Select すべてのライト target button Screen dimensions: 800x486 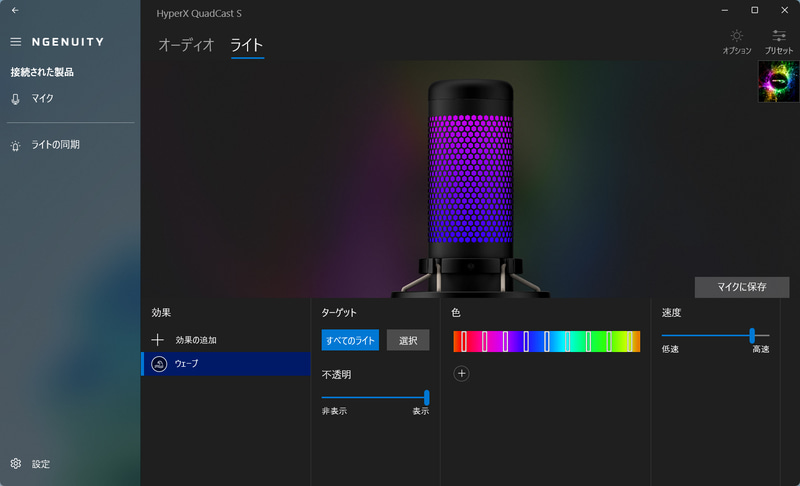click(350, 340)
